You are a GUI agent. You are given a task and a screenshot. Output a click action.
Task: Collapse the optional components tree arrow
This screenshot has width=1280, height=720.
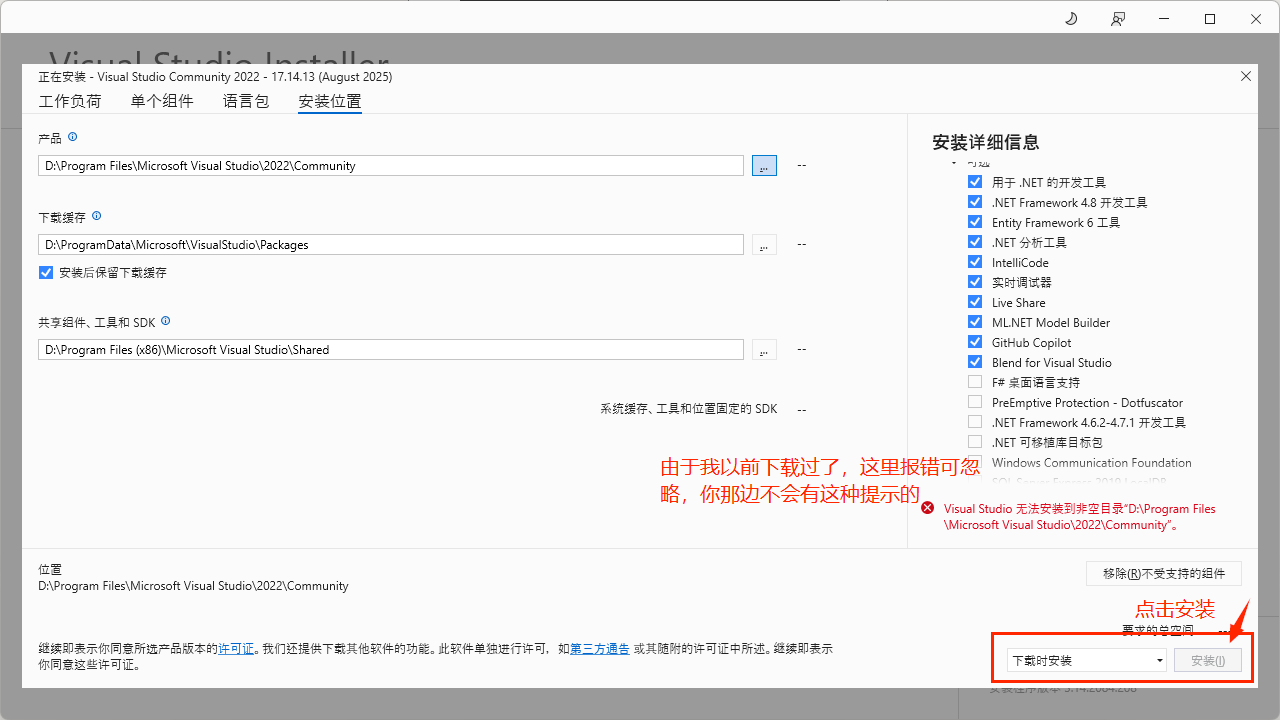click(954, 163)
